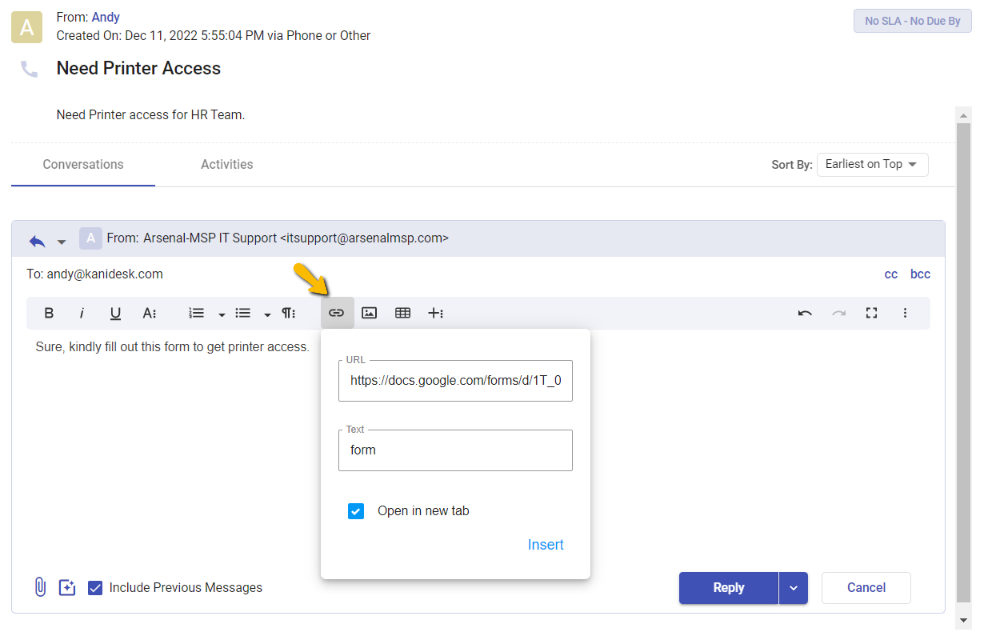The width and height of the screenshot is (982, 632).
Task: Click in the reply message body text
Action: 172,347
